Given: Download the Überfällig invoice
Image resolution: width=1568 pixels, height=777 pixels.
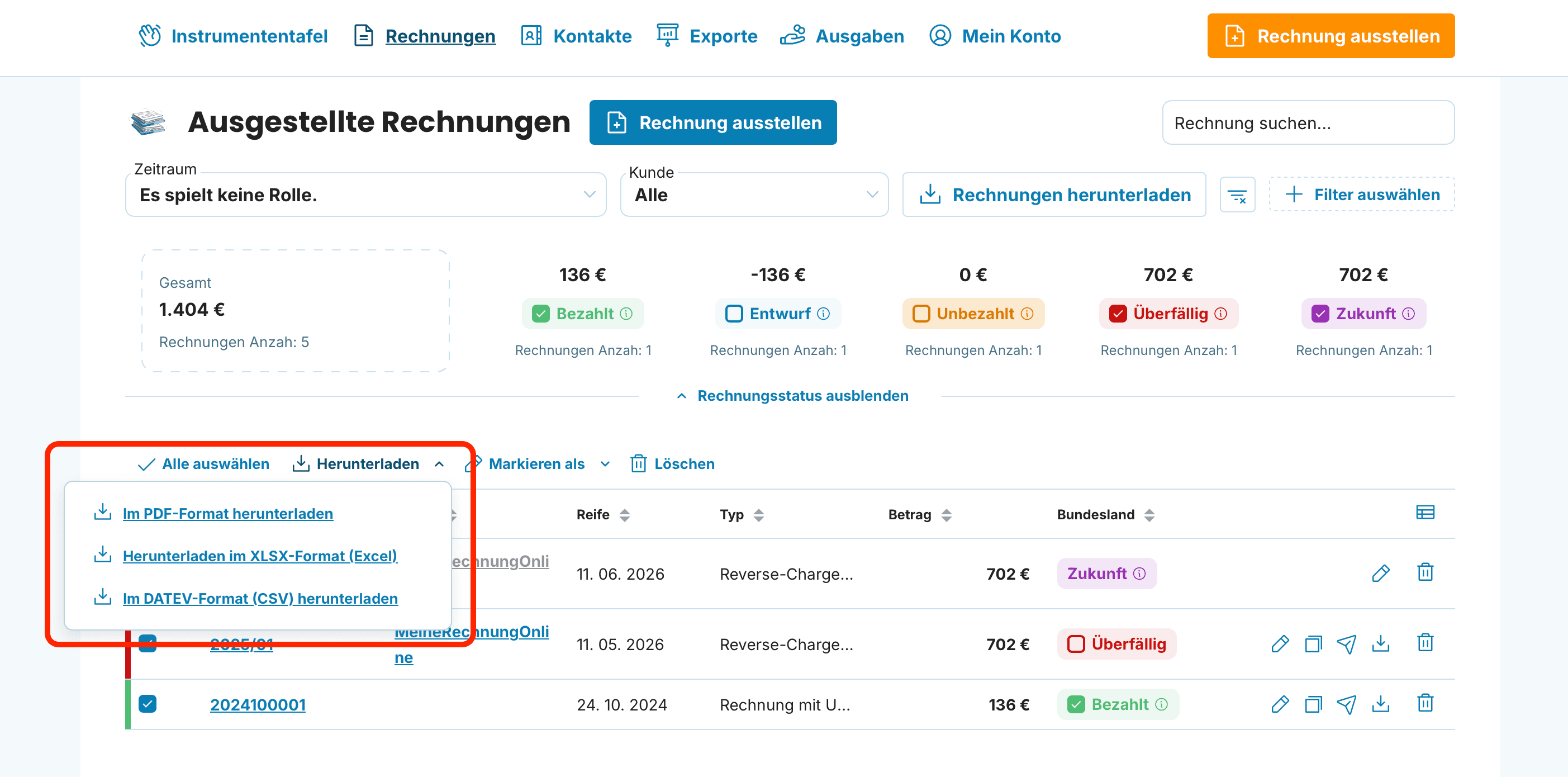Looking at the screenshot, I should click(1380, 643).
